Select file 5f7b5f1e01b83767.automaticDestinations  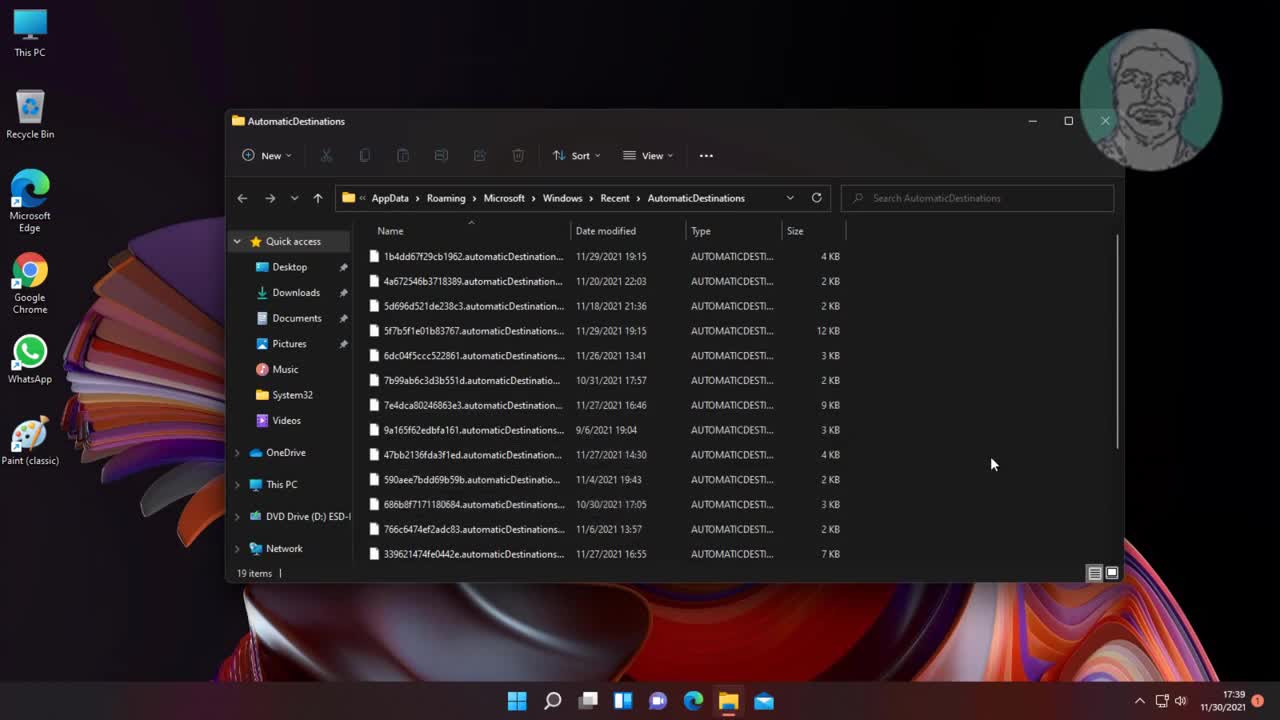pyautogui.click(x=473, y=331)
